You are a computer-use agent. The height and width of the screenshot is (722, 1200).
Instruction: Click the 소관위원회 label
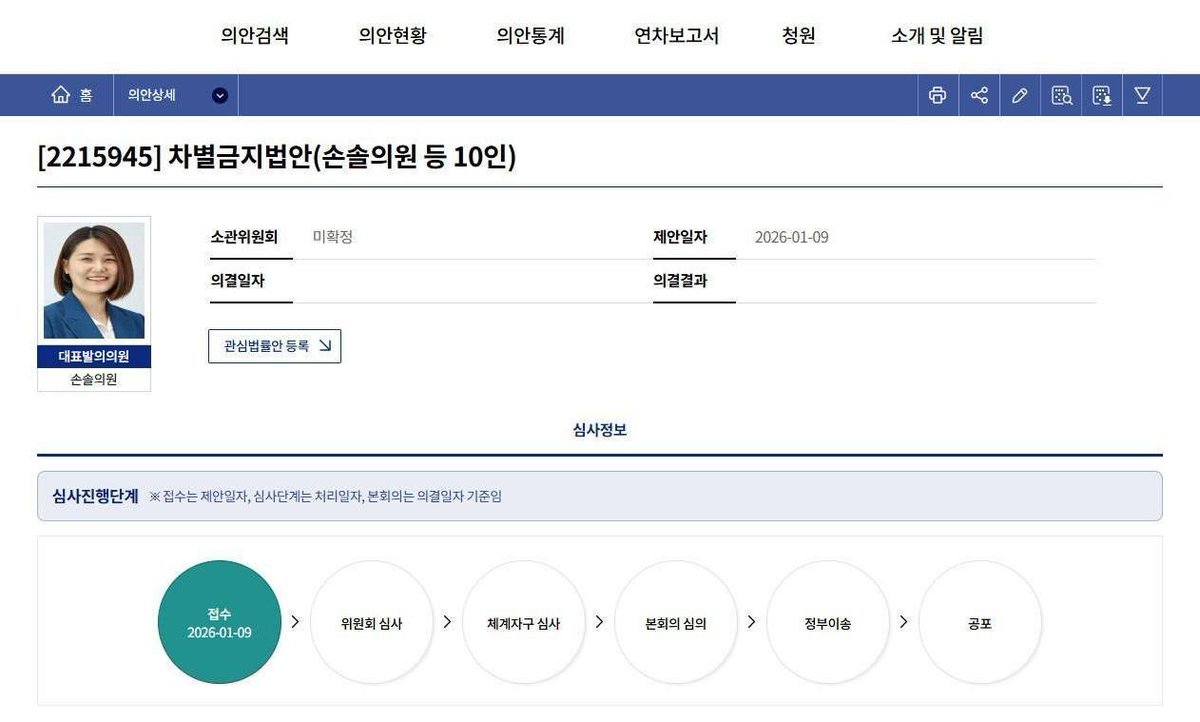[244, 237]
